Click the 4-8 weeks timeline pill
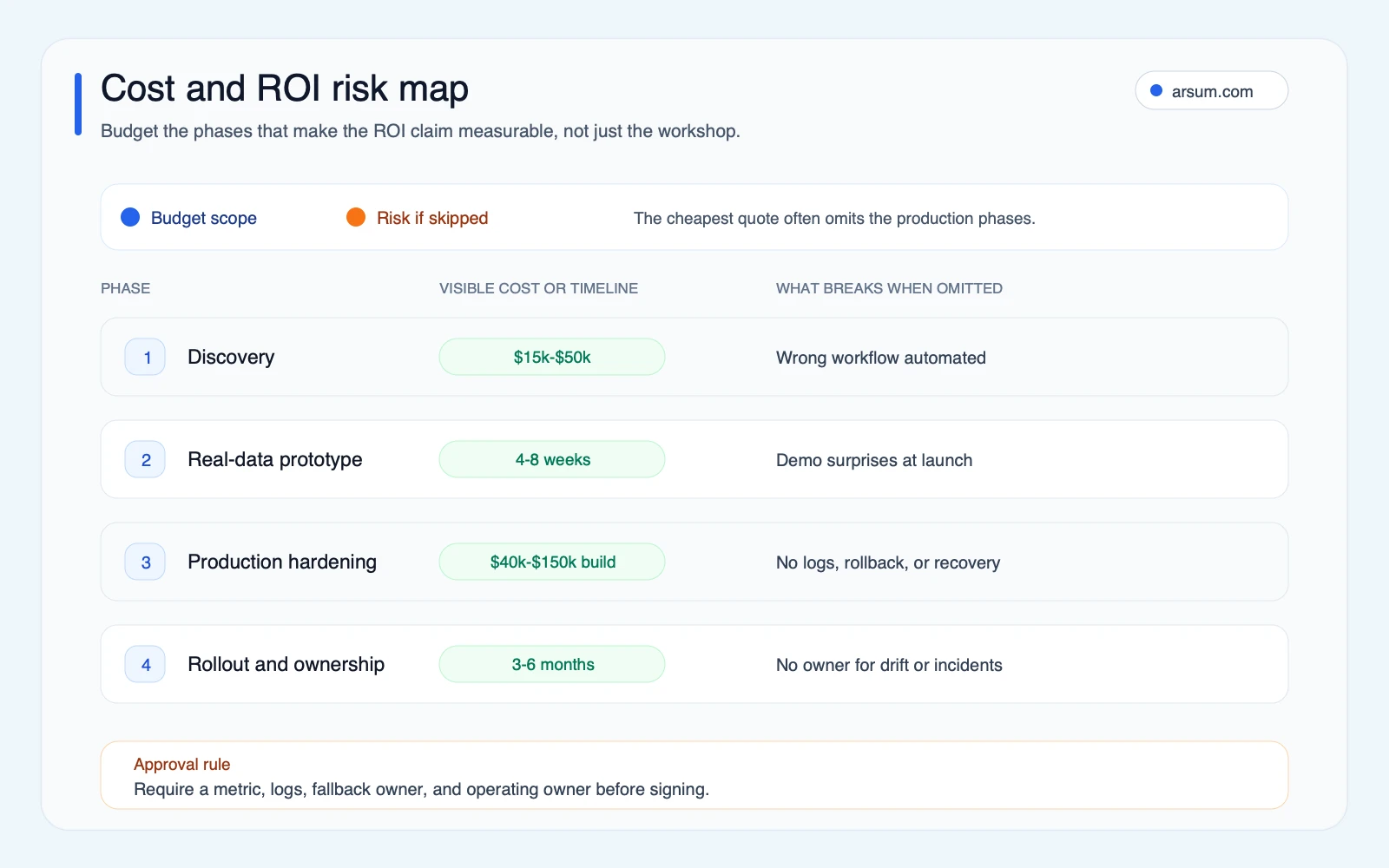Viewport: 1389px width, 868px height. 552,459
